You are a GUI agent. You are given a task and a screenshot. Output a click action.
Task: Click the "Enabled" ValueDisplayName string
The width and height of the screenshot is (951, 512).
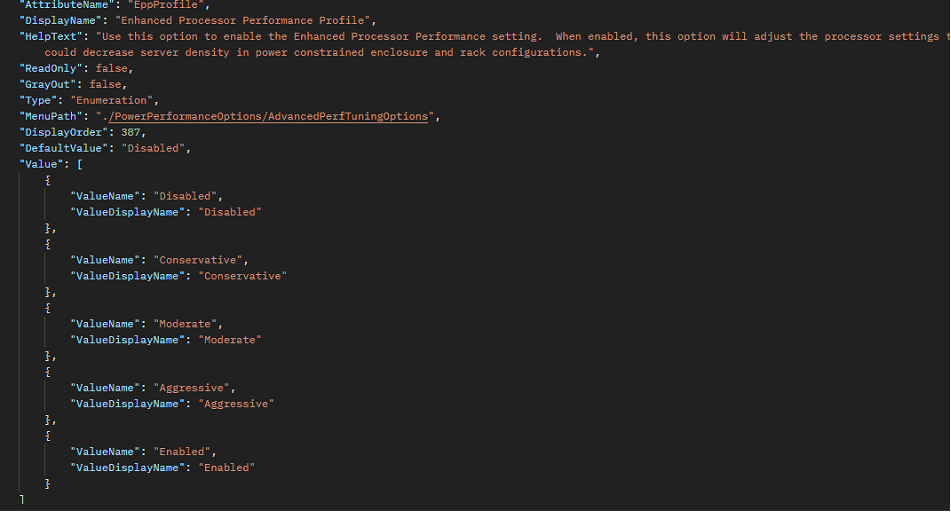pos(227,468)
